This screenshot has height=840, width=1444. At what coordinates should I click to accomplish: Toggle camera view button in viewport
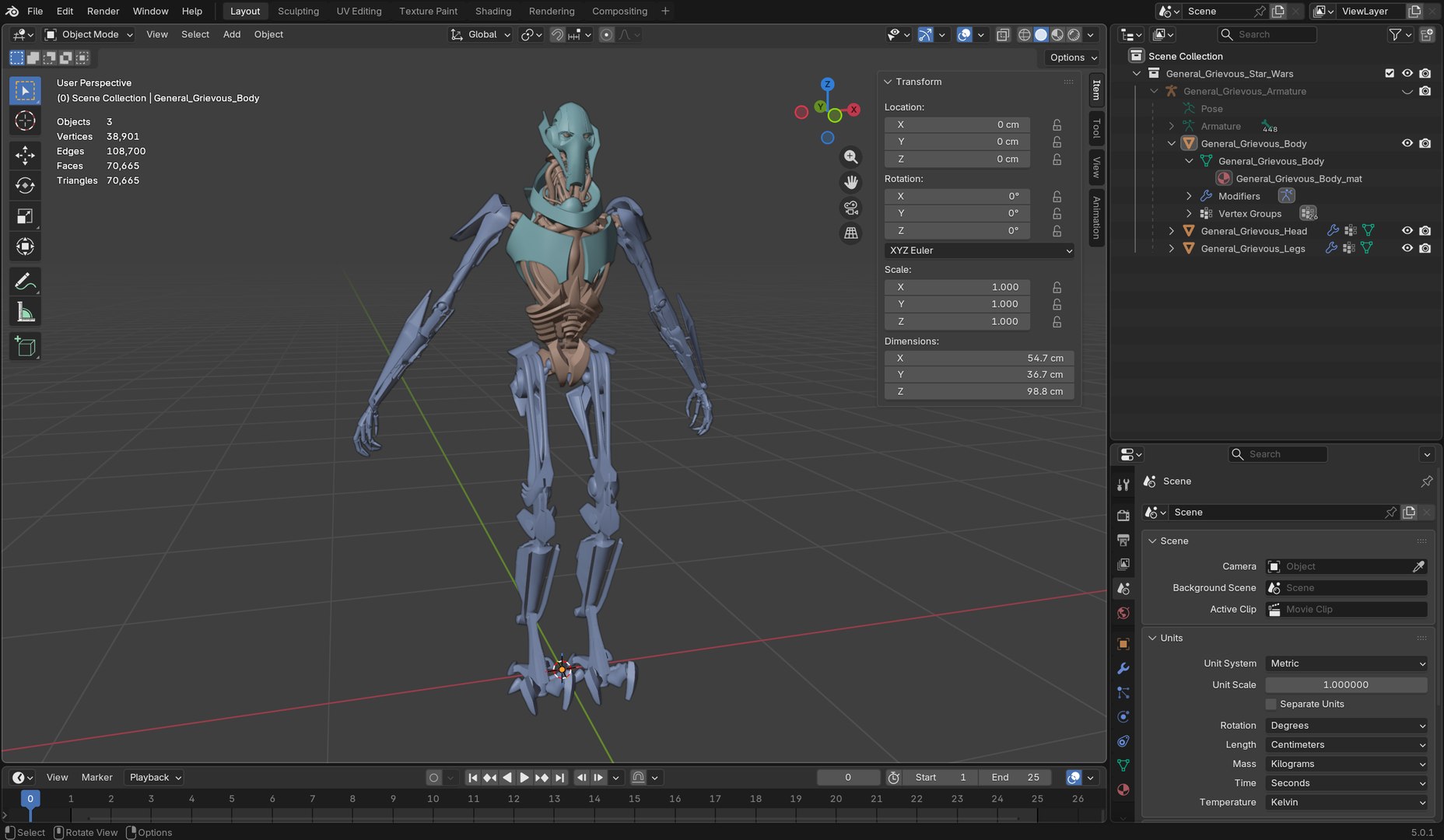point(851,208)
